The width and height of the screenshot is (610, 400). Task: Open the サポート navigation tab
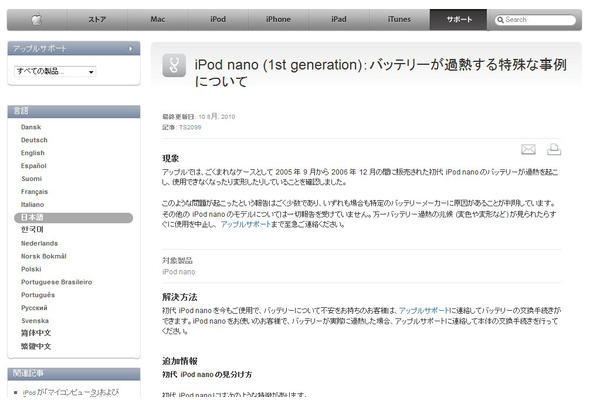[458, 19]
